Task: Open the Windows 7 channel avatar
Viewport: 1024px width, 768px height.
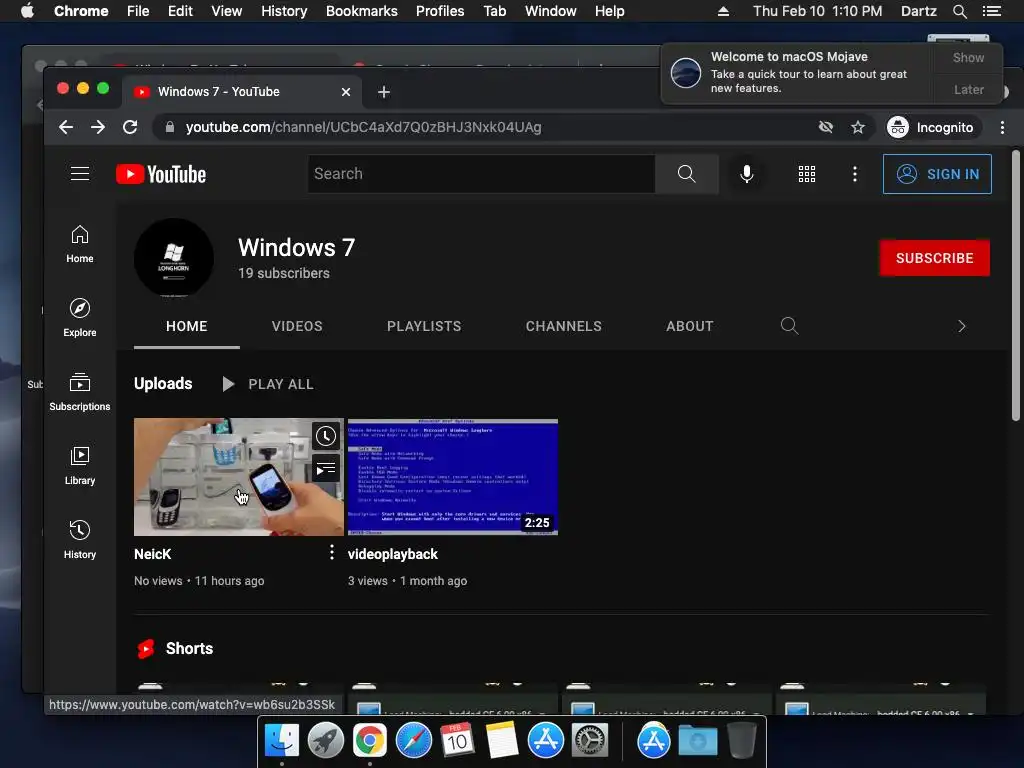Action: tap(174, 258)
